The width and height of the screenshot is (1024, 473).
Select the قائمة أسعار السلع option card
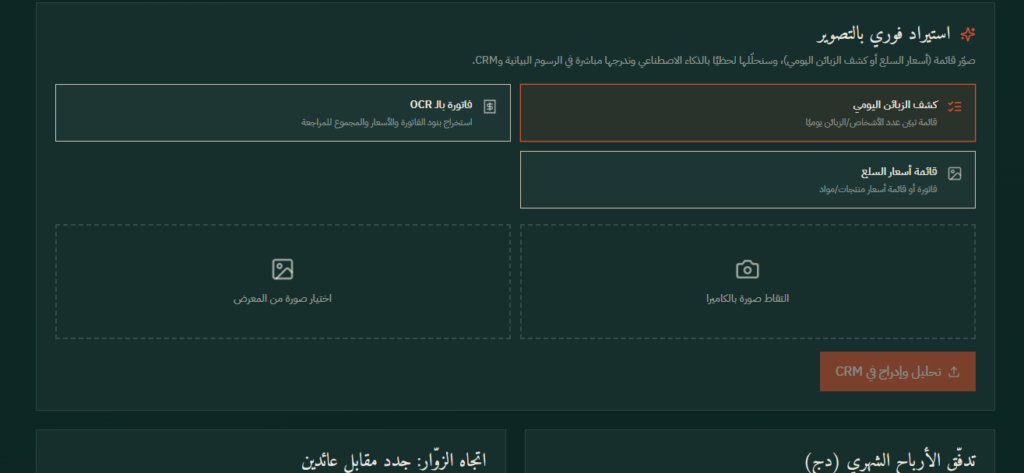pyautogui.click(x=748, y=180)
